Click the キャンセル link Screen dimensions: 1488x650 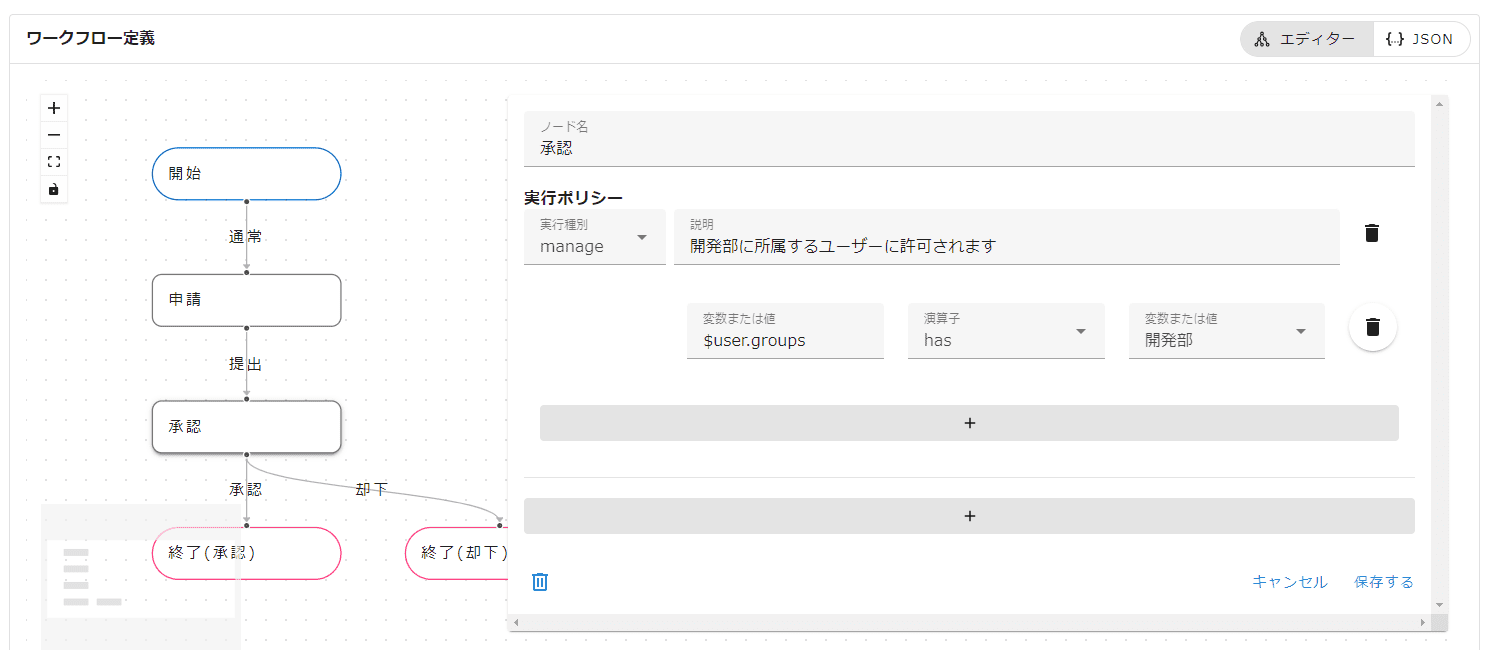click(x=1290, y=582)
